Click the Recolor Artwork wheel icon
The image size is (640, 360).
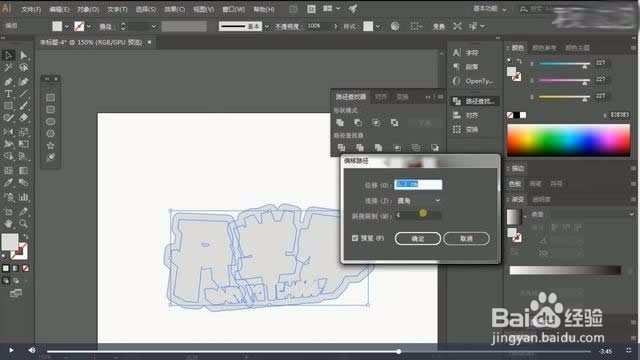pyautogui.click(x=395, y=26)
